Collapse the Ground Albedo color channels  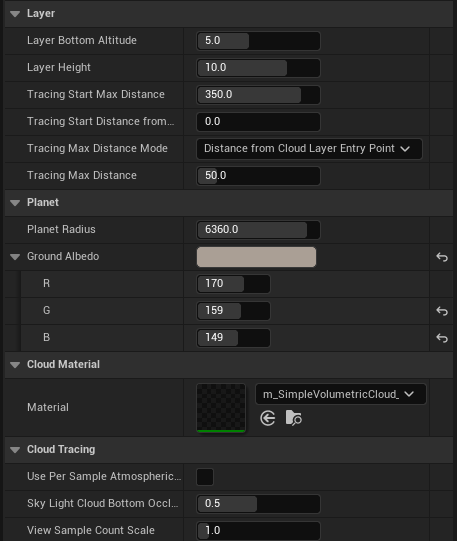15,257
